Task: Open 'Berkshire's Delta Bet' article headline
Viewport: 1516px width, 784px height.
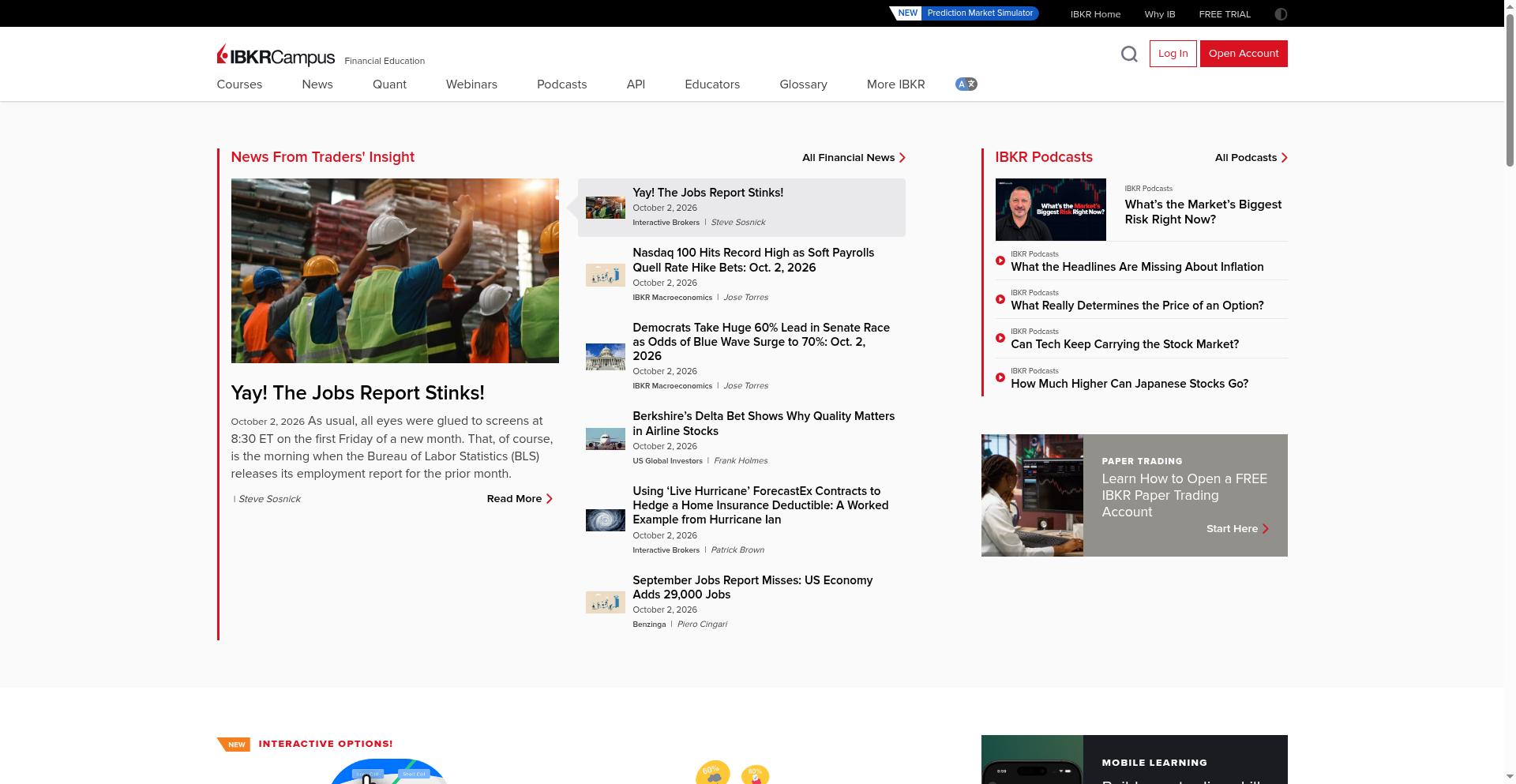Action: pyautogui.click(x=764, y=424)
